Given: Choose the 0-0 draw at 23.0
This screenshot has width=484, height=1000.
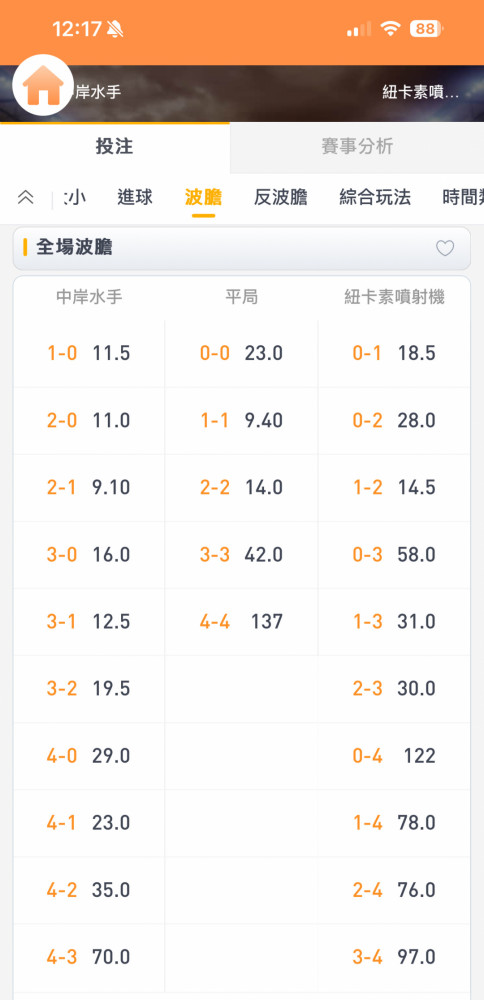Looking at the screenshot, I should (x=242, y=353).
